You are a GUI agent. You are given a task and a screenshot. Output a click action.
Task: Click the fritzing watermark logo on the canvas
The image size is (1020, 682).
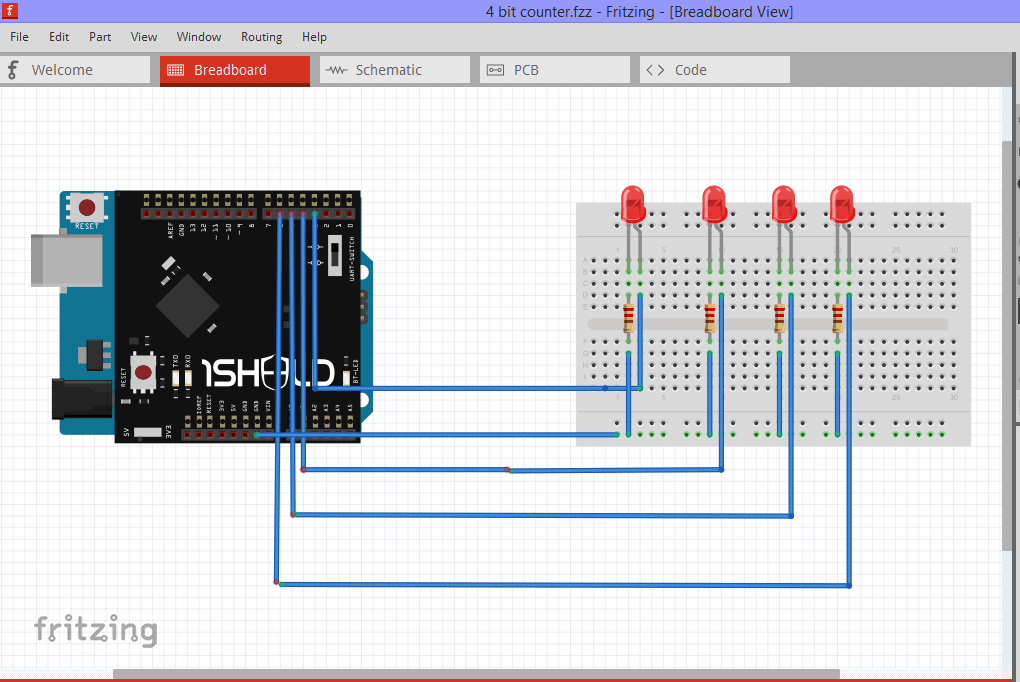tap(96, 630)
